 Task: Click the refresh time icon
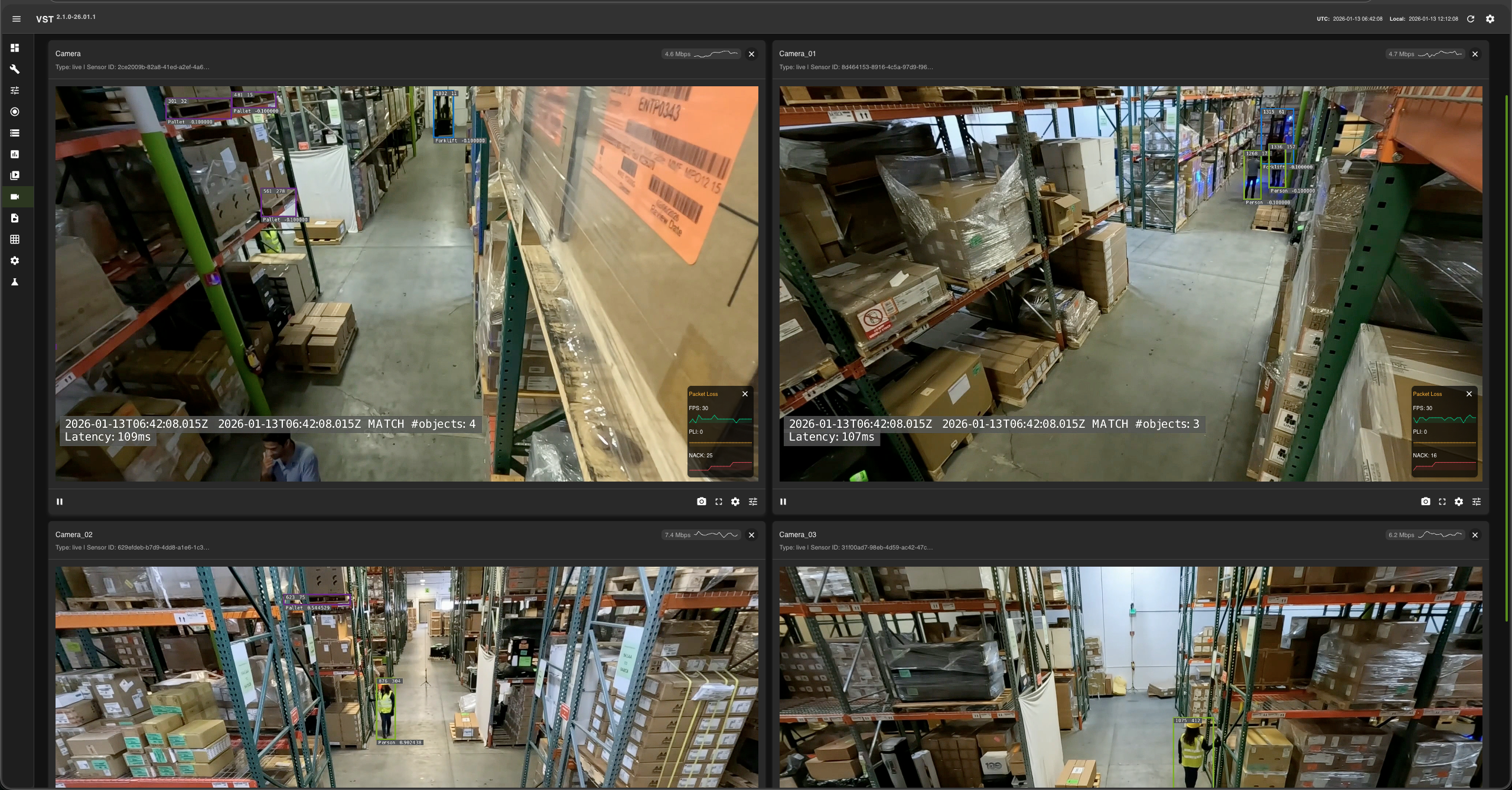1471,19
